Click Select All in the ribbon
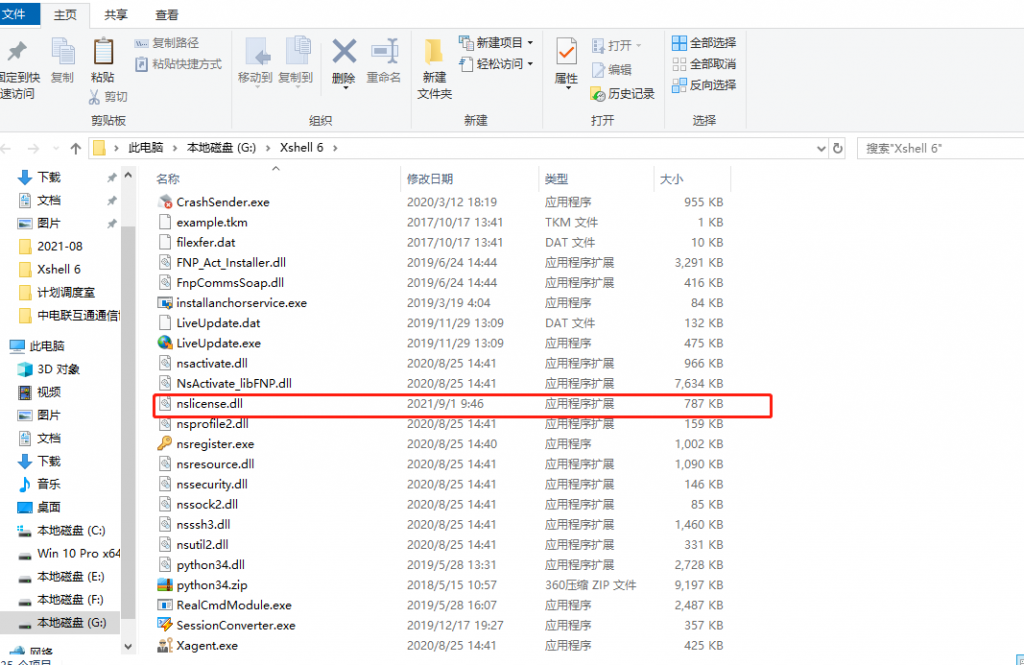 click(704, 43)
